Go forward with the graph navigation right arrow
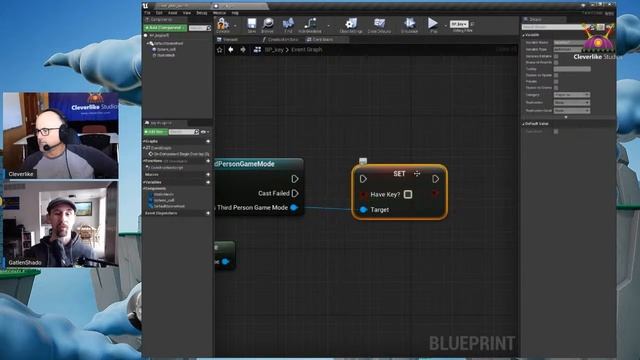Screen dimensions: 640x360 pos(243,49)
